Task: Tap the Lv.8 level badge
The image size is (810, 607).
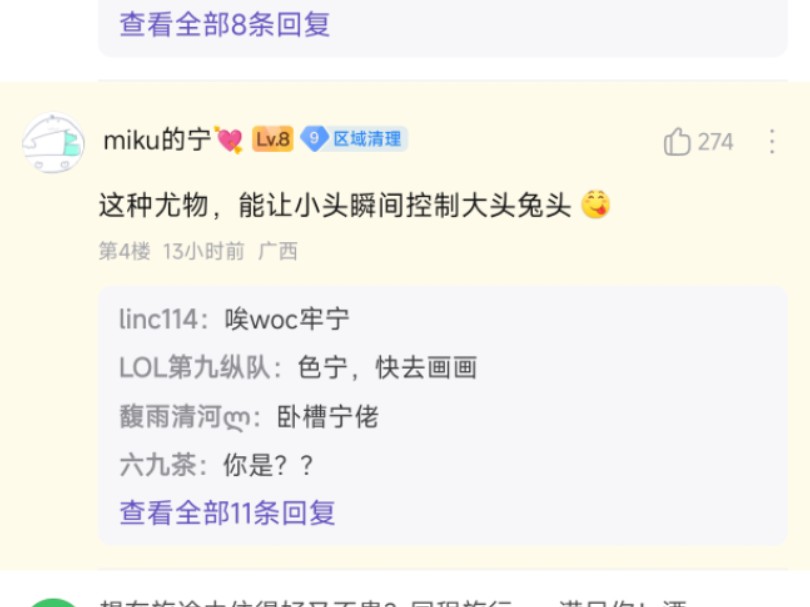Action: pyautogui.click(x=273, y=139)
